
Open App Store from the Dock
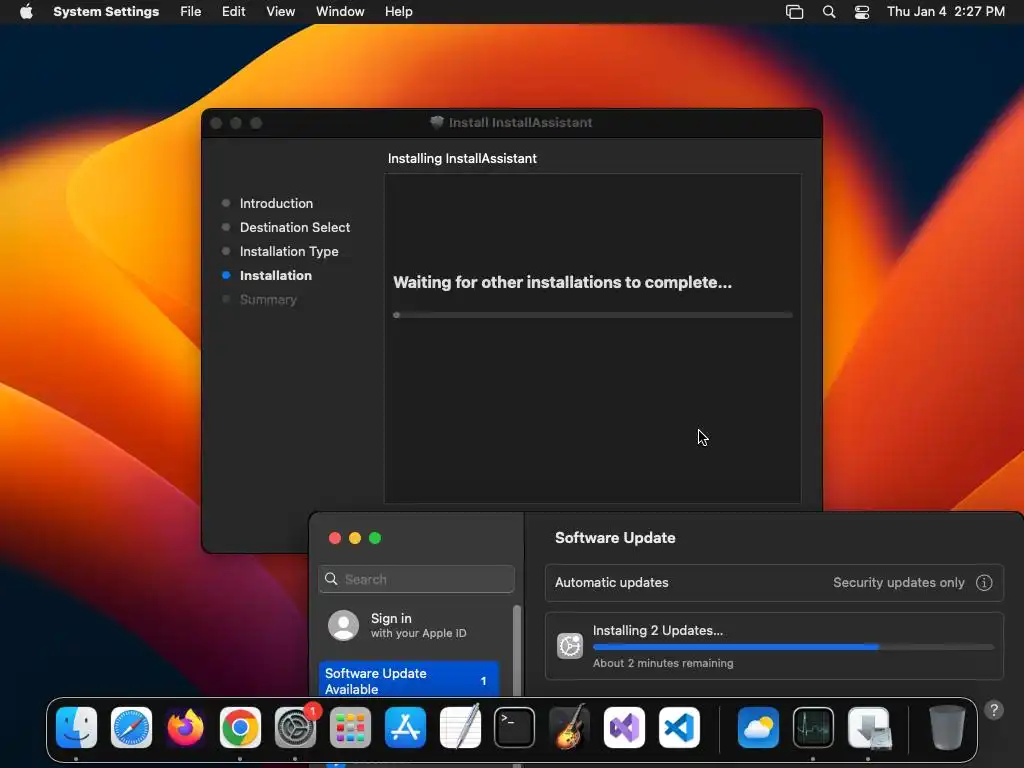point(405,728)
